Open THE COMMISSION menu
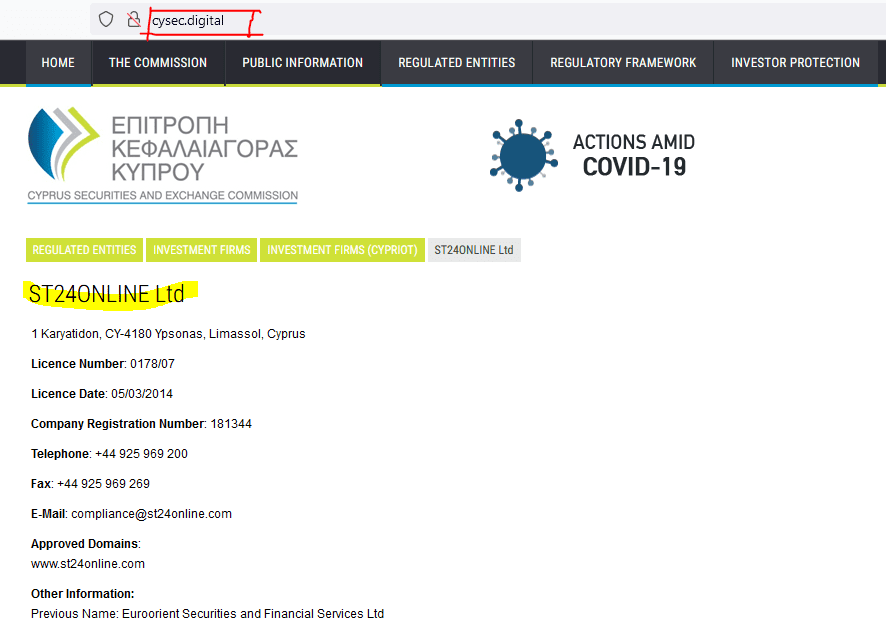The width and height of the screenshot is (886, 642). pyautogui.click(x=158, y=63)
